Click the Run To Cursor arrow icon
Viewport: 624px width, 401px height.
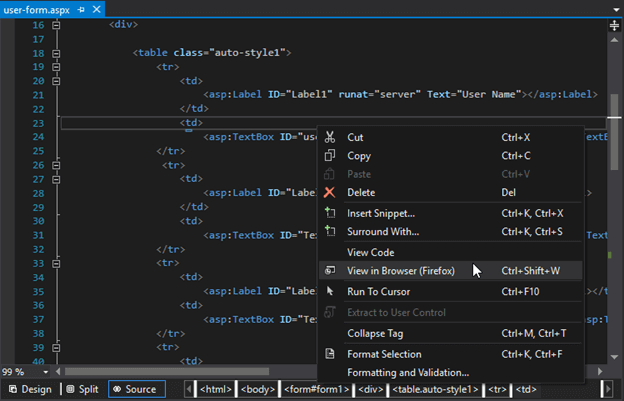point(329,291)
